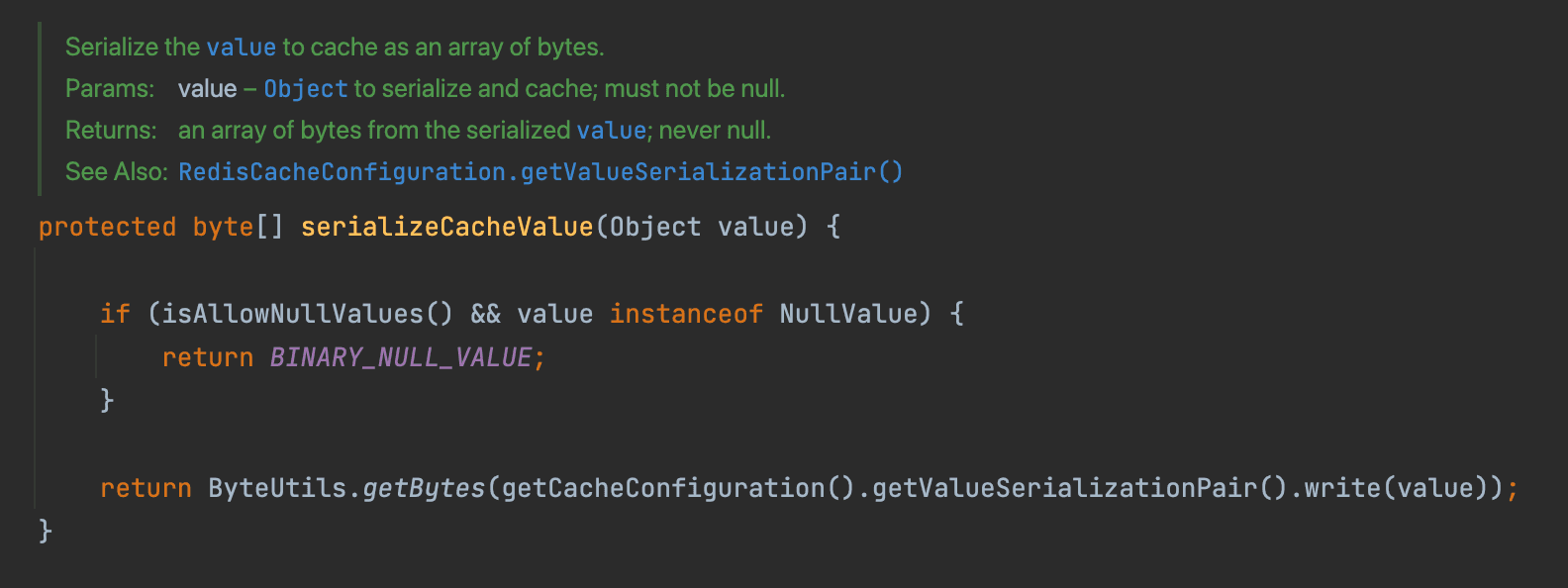
Task: Click the instanceof keyword
Action: click(x=685, y=315)
